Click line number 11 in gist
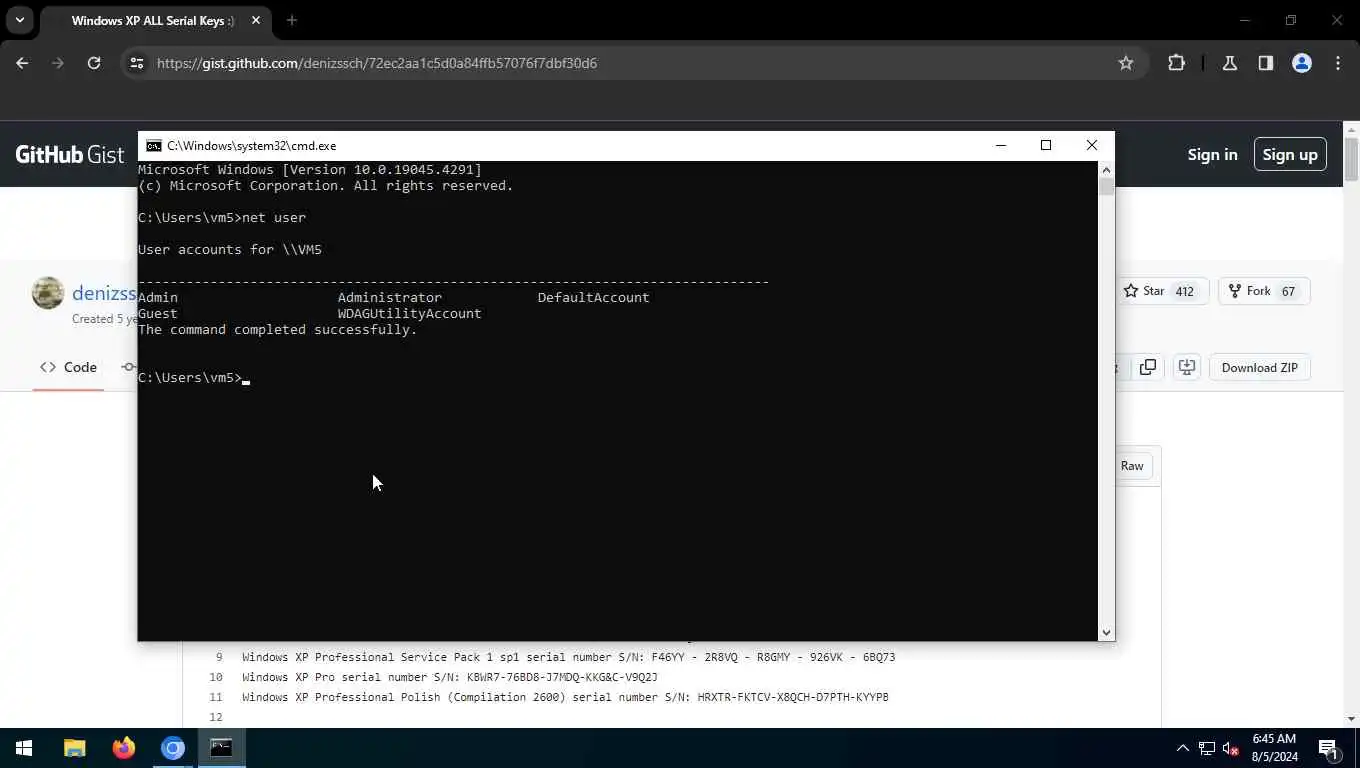 (215, 697)
